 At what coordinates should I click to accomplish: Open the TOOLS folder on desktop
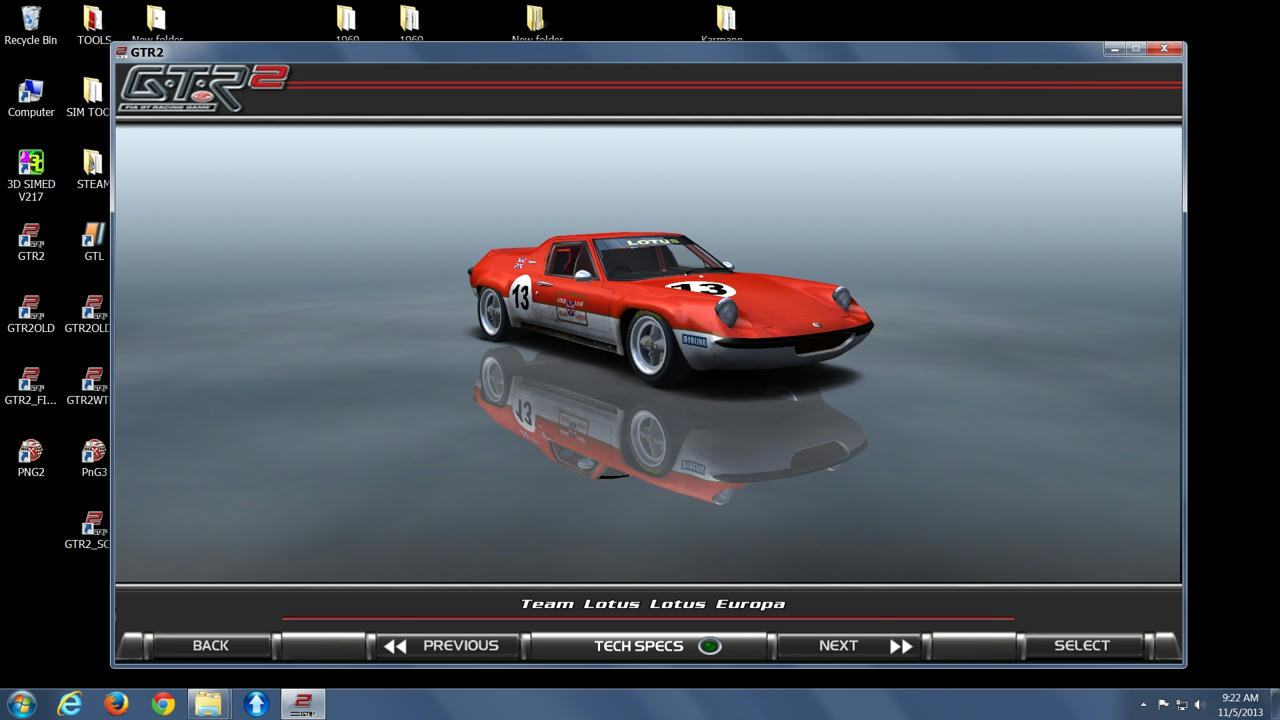[x=93, y=25]
